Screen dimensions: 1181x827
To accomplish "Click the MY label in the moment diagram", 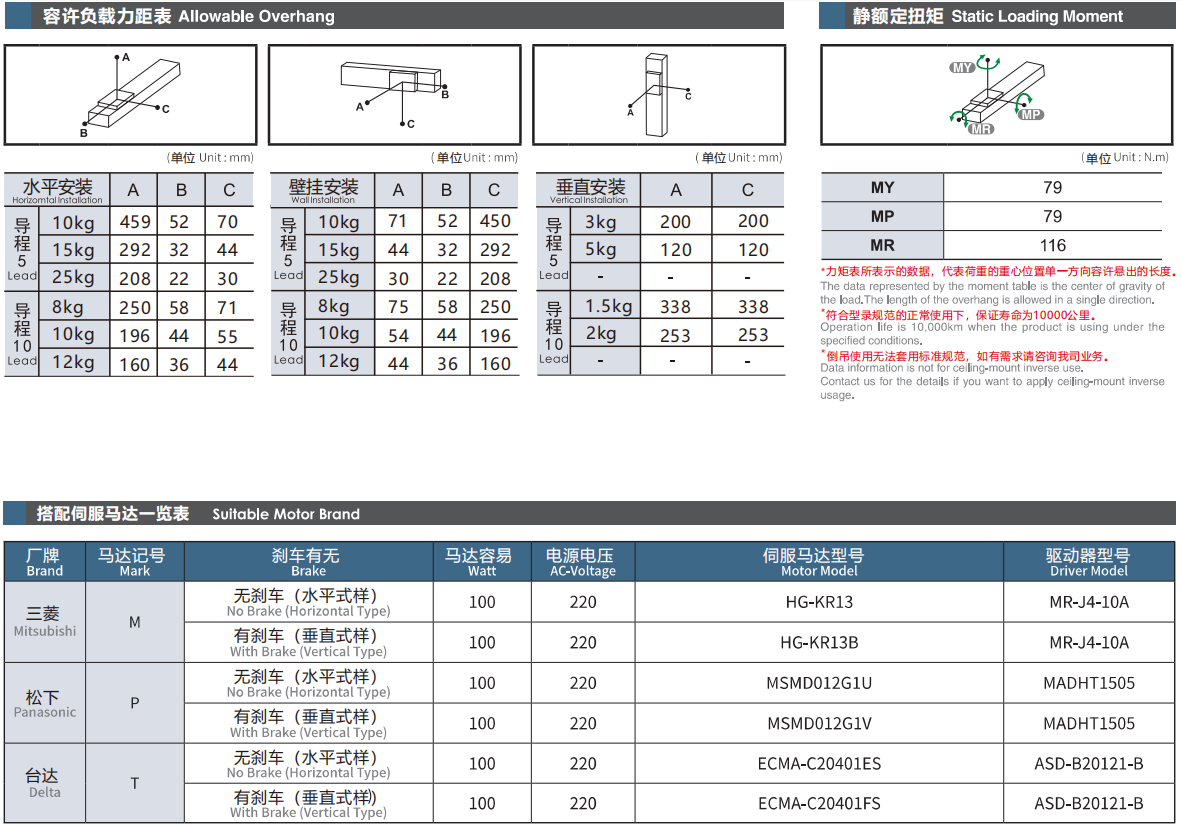I will tap(962, 67).
